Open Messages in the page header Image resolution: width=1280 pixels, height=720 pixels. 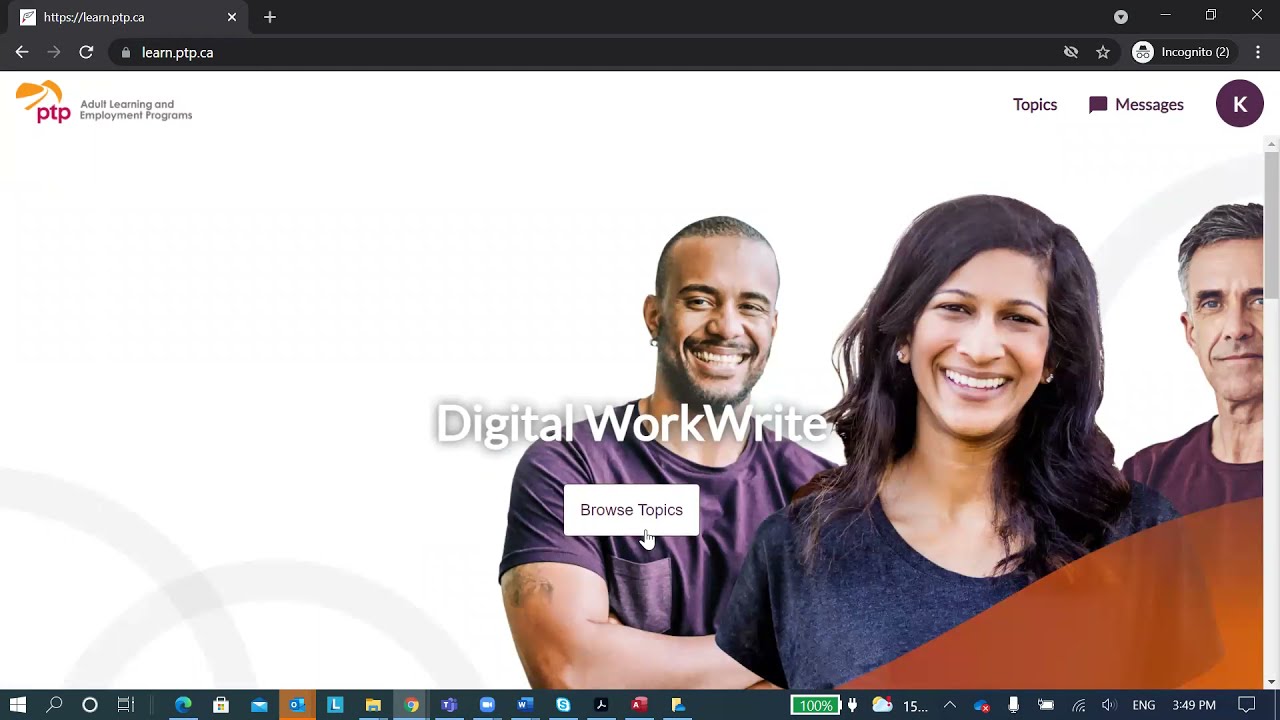1136,105
